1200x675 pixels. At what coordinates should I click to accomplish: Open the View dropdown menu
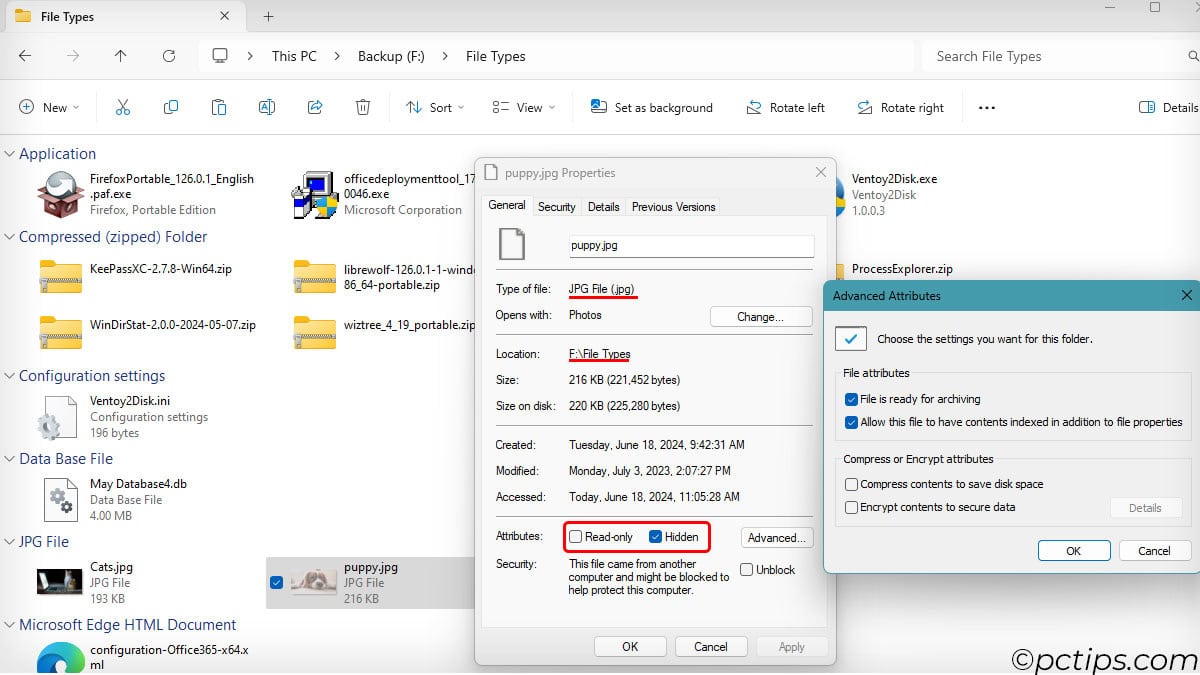coord(523,107)
